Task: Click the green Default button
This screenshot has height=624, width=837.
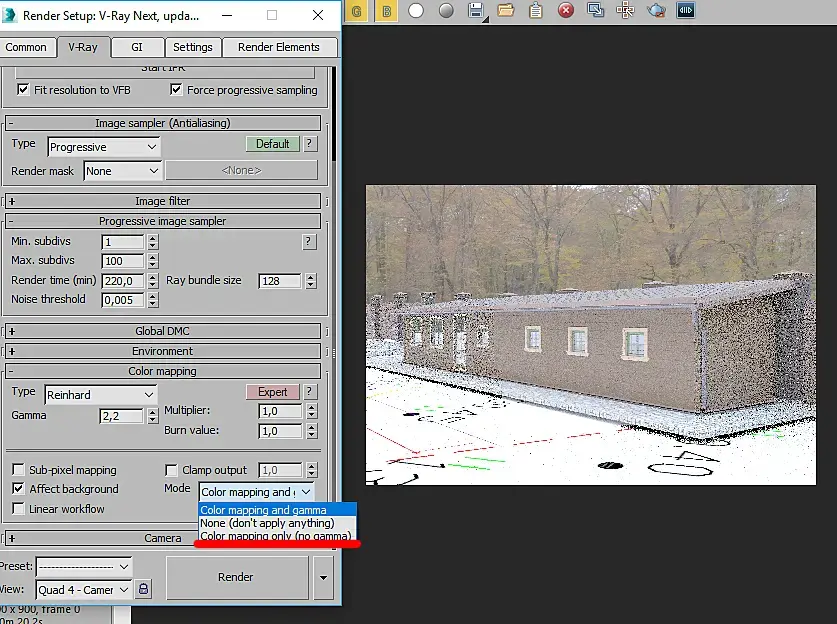Action: 273,144
